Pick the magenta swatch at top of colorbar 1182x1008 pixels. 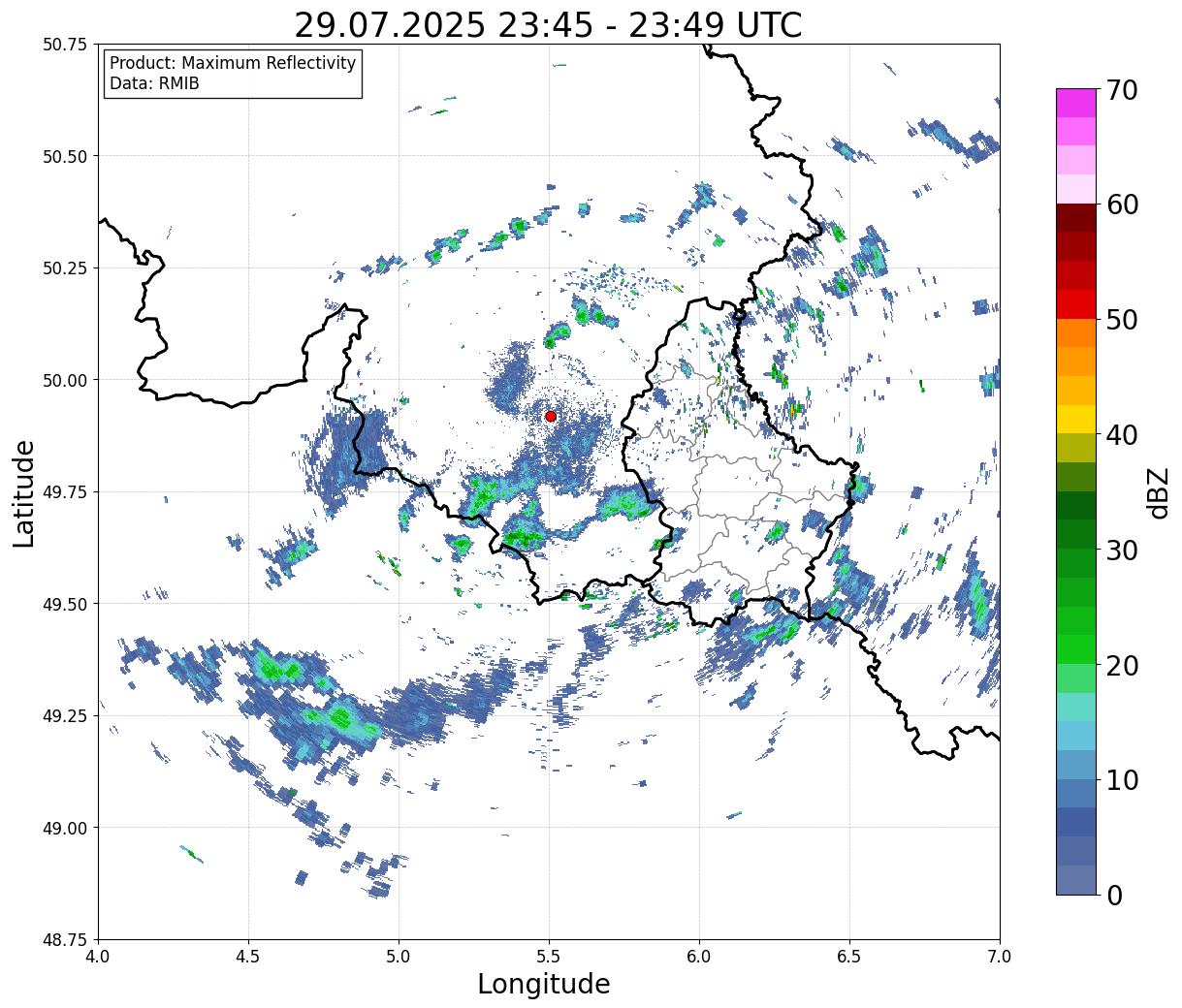coord(1076,103)
